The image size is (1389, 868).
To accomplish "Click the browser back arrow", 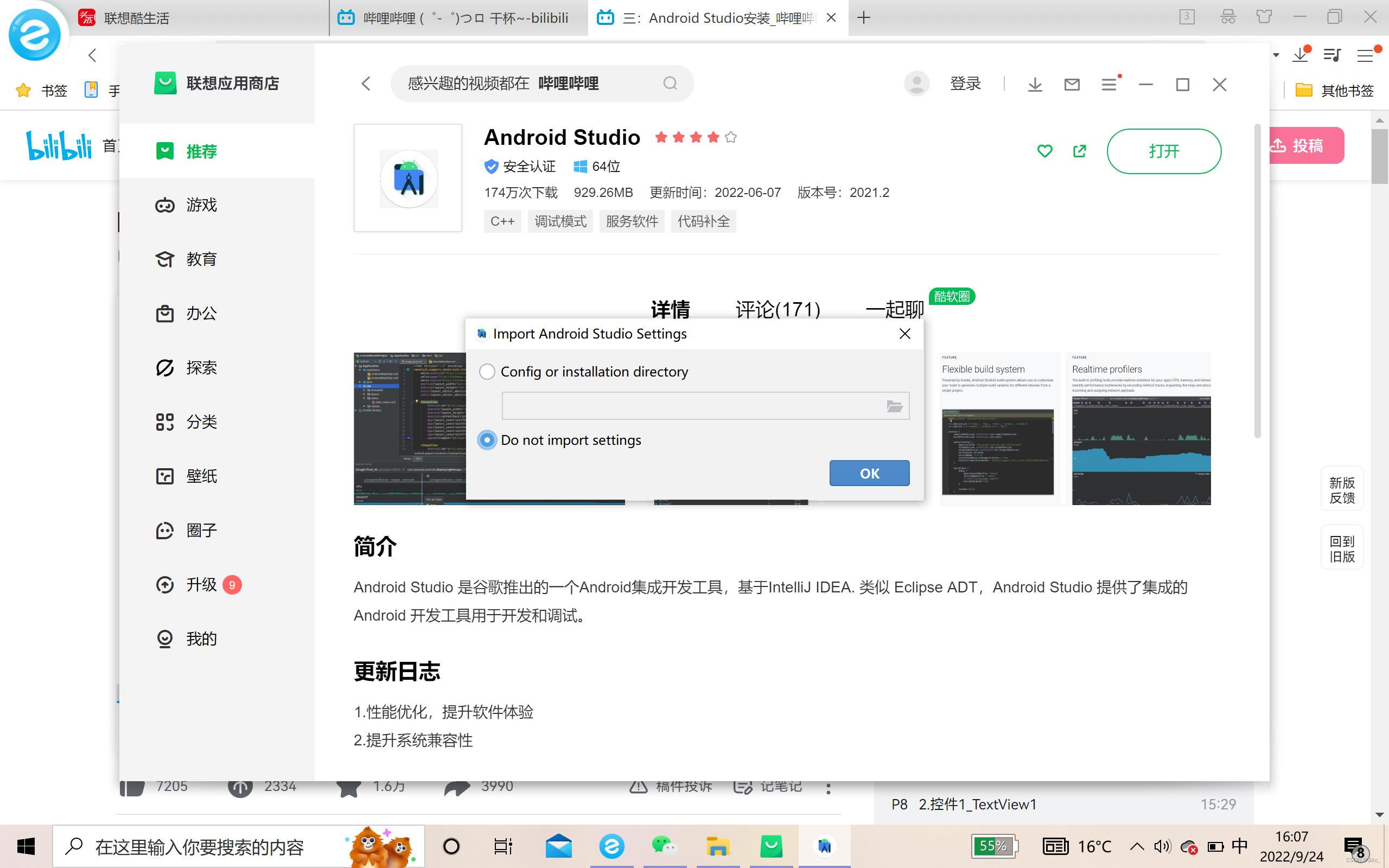I will pyautogui.click(x=92, y=55).
